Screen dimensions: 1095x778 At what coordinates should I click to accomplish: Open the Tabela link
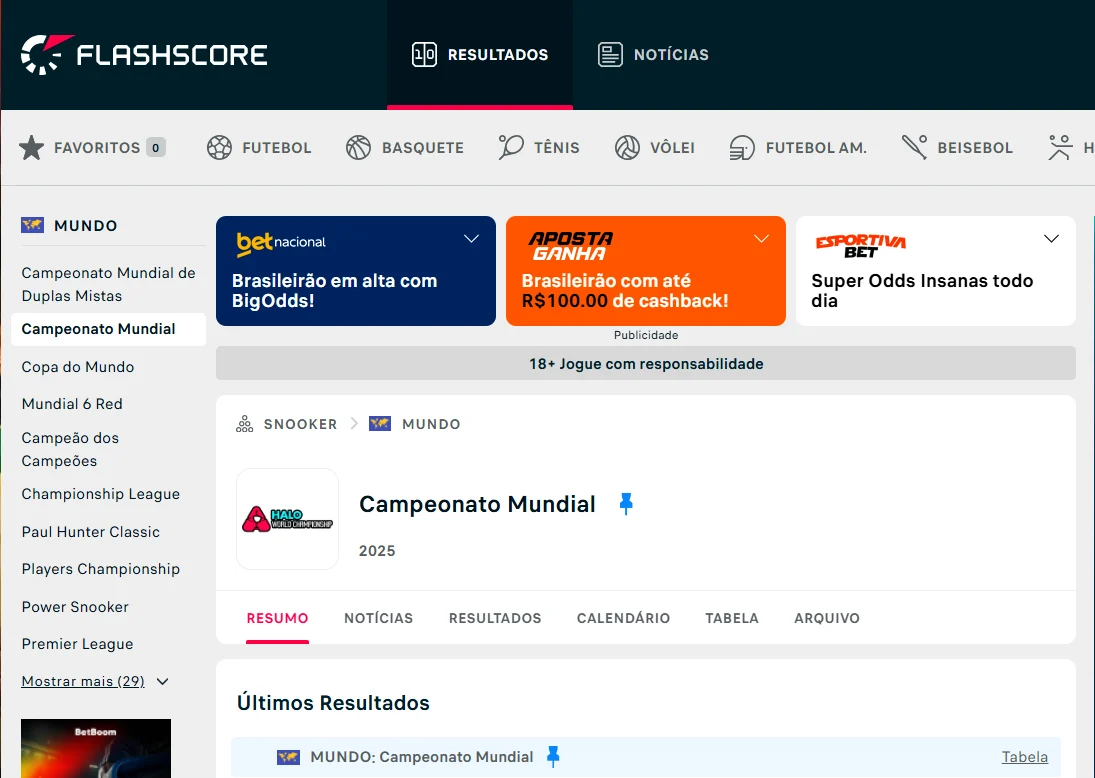(1024, 757)
